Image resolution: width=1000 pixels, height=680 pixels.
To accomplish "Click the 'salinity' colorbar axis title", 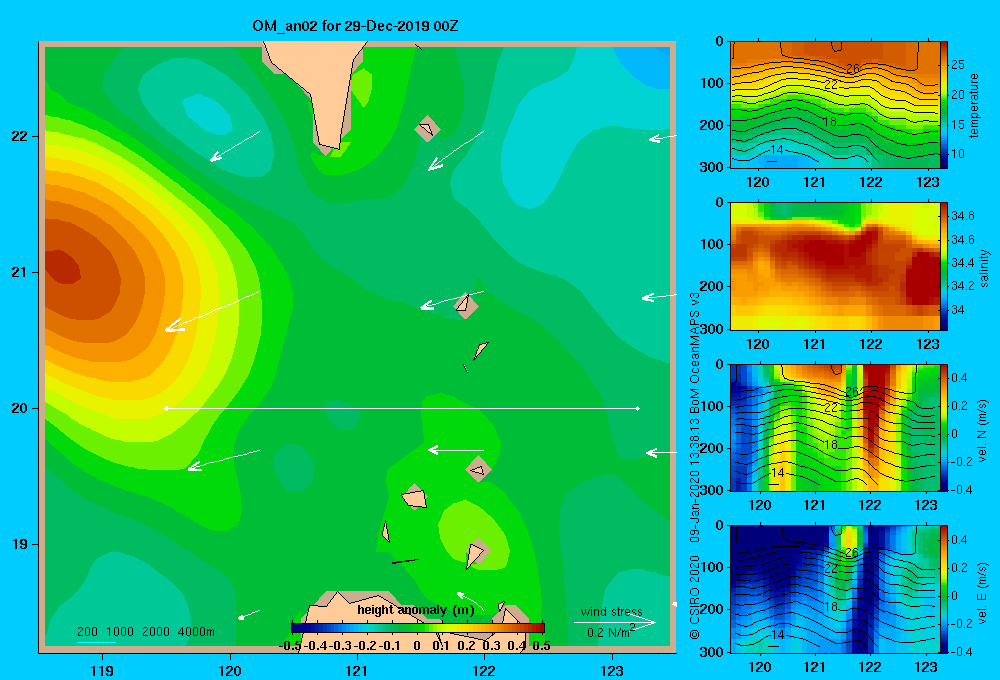I will (x=985, y=268).
